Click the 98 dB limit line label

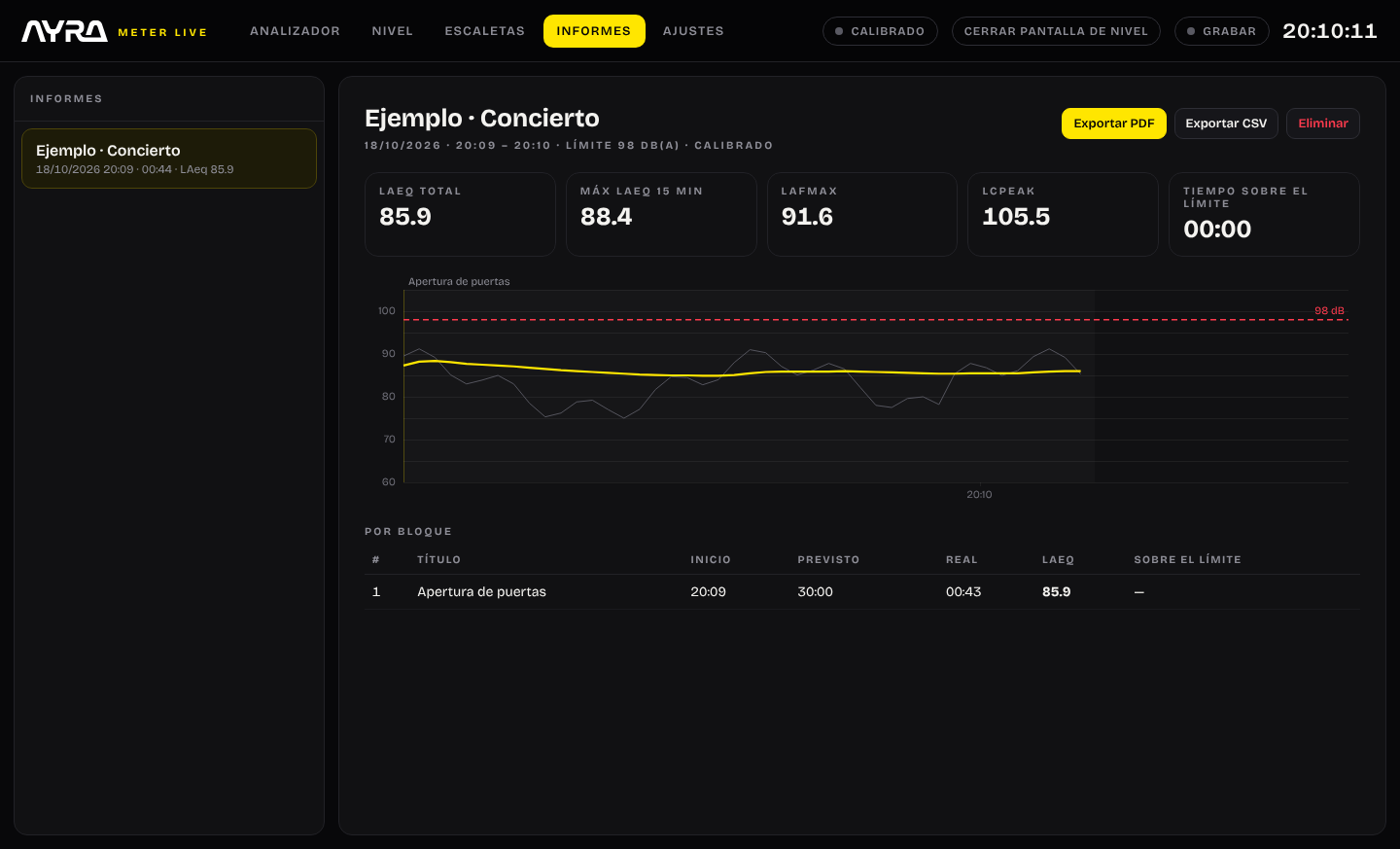tap(1329, 311)
